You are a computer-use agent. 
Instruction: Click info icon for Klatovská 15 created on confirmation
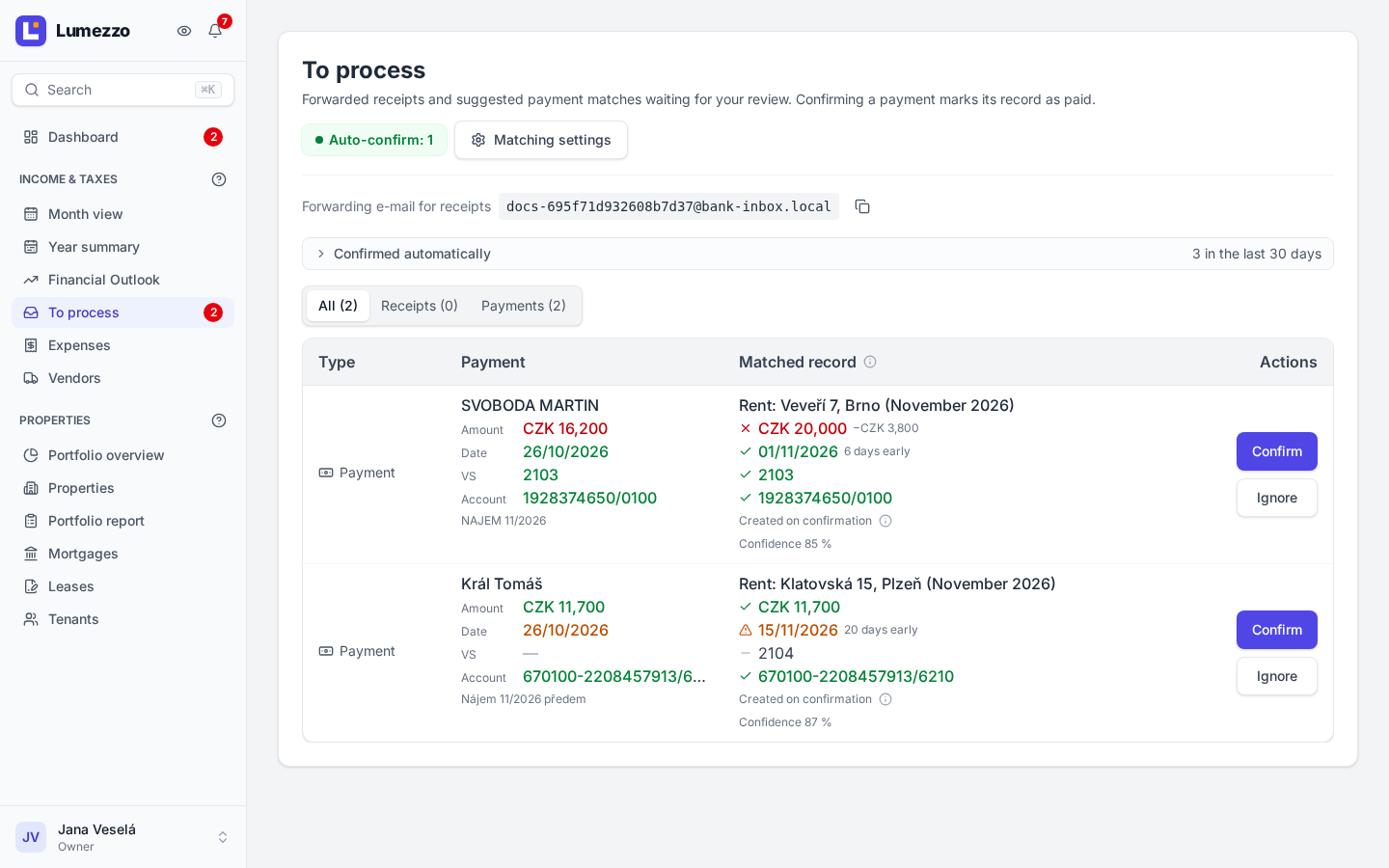(885, 699)
